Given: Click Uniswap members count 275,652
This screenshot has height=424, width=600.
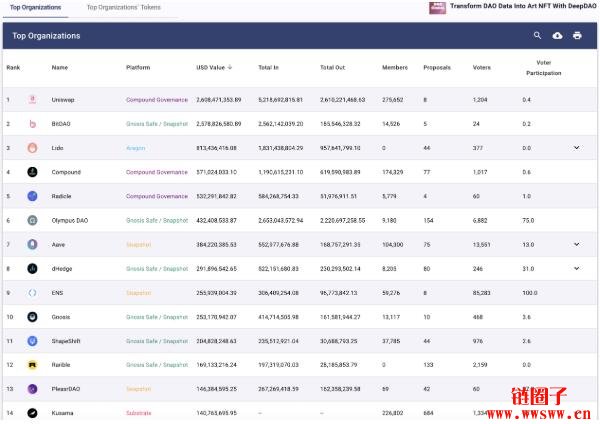Looking at the screenshot, I should tap(393, 99).
